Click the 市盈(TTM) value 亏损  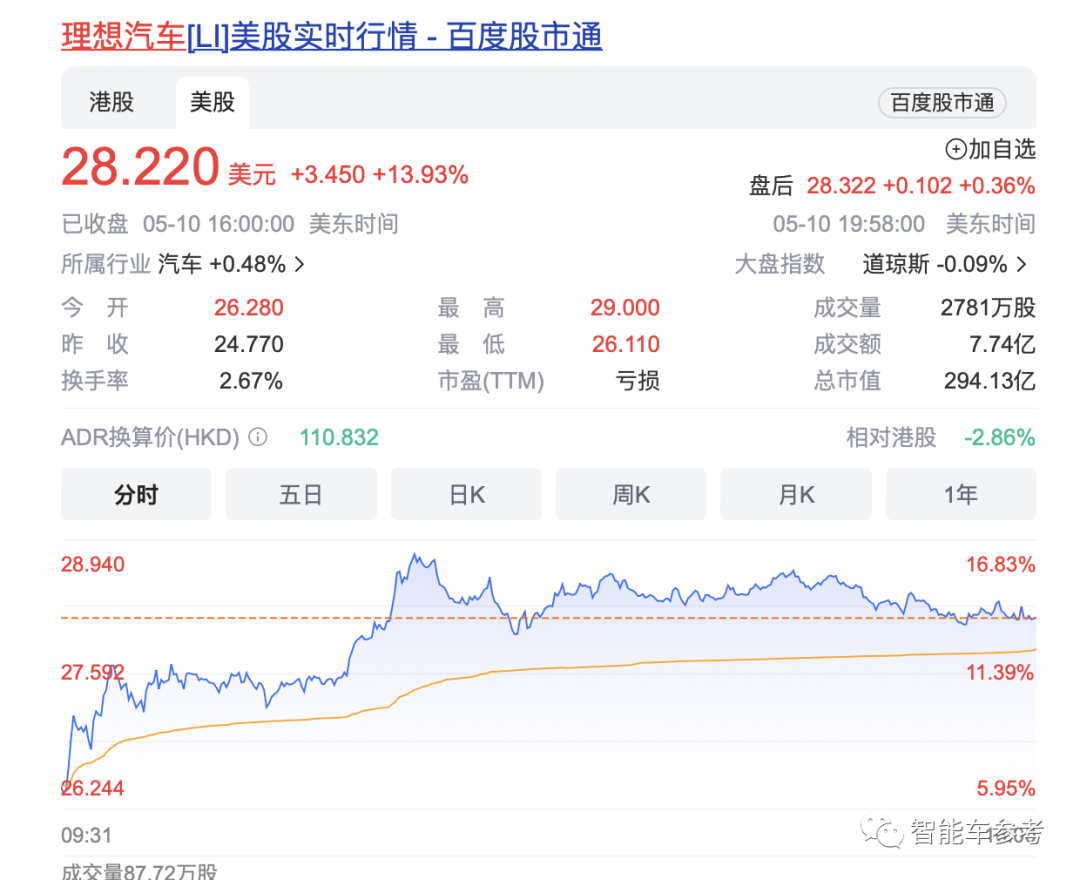[x=637, y=381]
